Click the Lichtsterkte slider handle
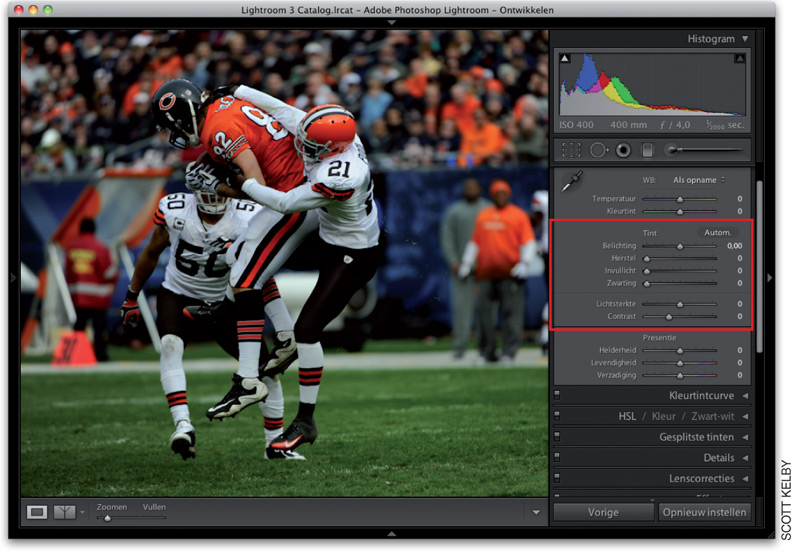The height and width of the screenshot is (554, 800). pyautogui.click(x=680, y=305)
